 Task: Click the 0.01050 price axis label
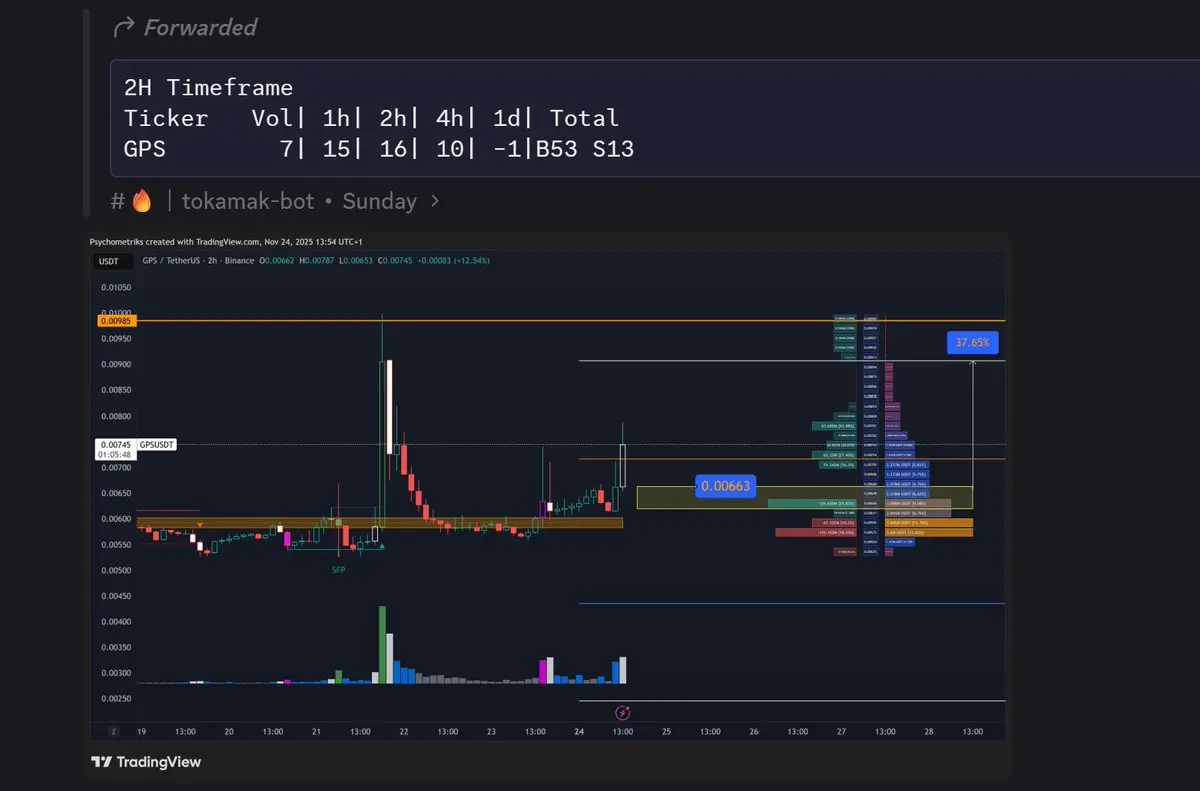pos(117,287)
